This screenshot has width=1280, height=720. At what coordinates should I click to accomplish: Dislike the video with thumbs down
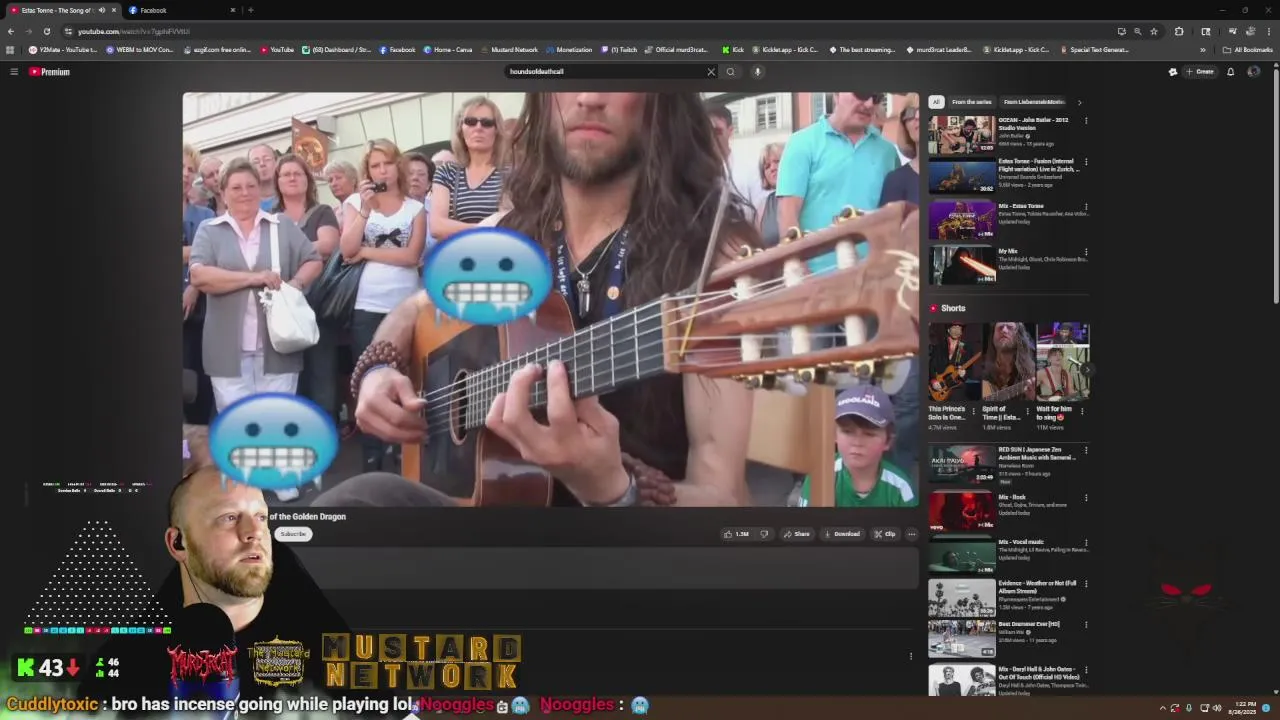(764, 534)
